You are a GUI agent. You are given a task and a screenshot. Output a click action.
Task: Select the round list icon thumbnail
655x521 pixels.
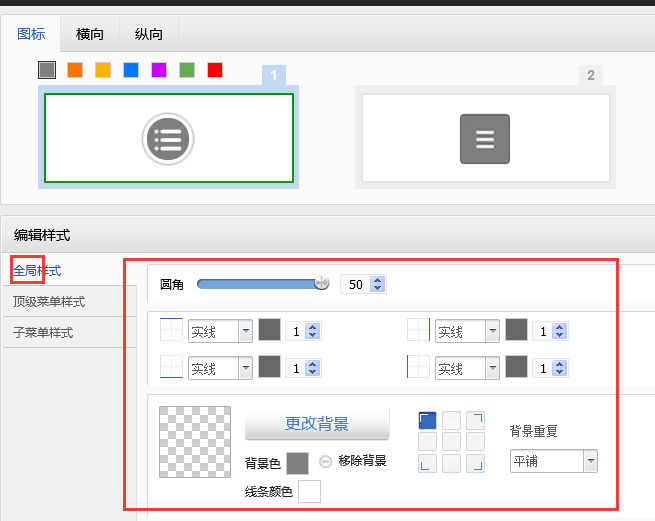pos(168,139)
